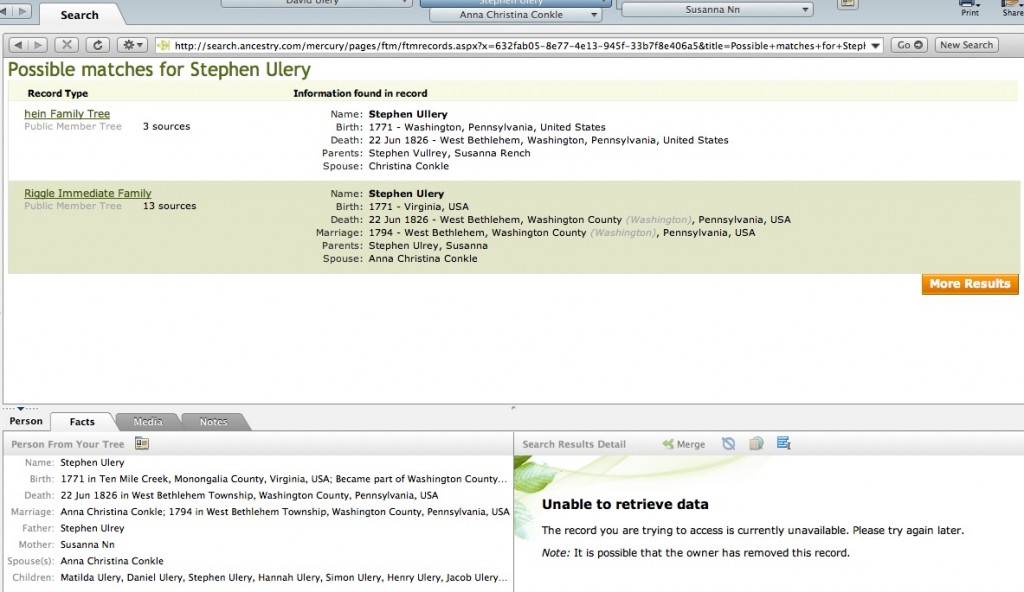
Task: Click into the ancestry URL address field
Action: 519,46
